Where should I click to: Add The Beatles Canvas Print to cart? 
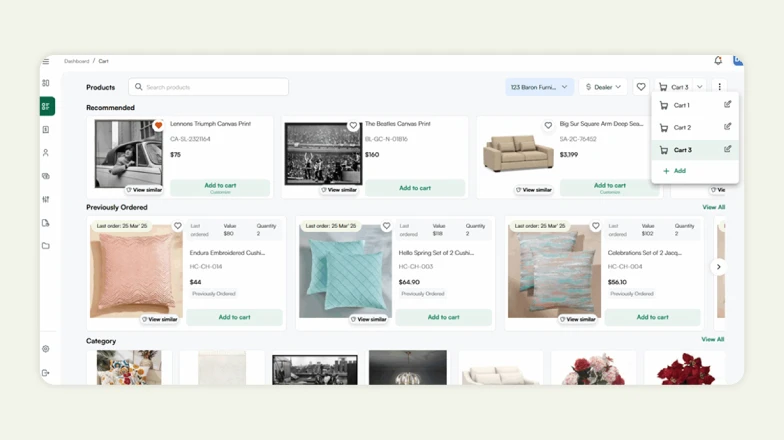click(415, 188)
